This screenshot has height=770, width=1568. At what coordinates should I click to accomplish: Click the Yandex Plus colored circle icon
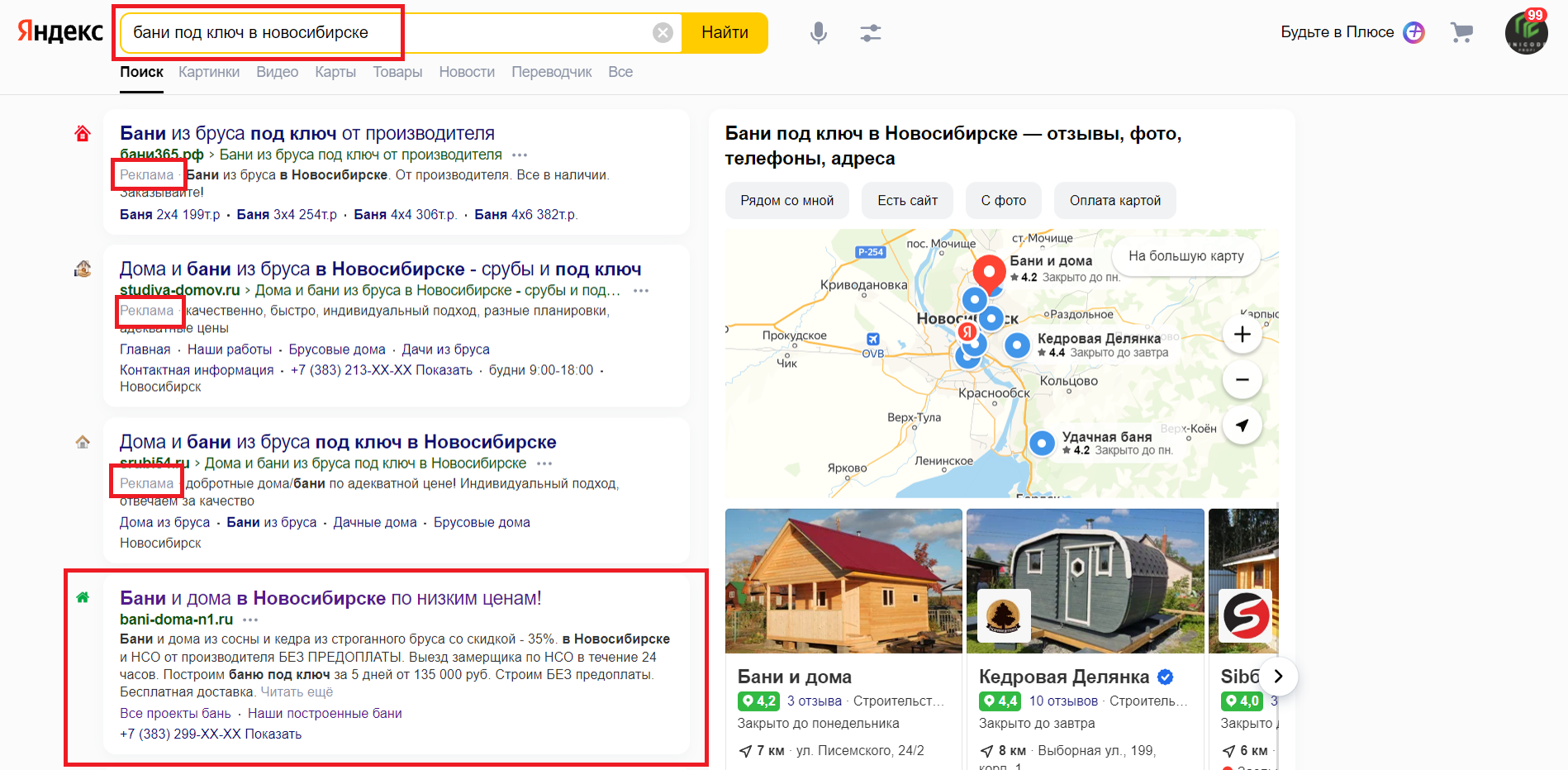[1414, 32]
